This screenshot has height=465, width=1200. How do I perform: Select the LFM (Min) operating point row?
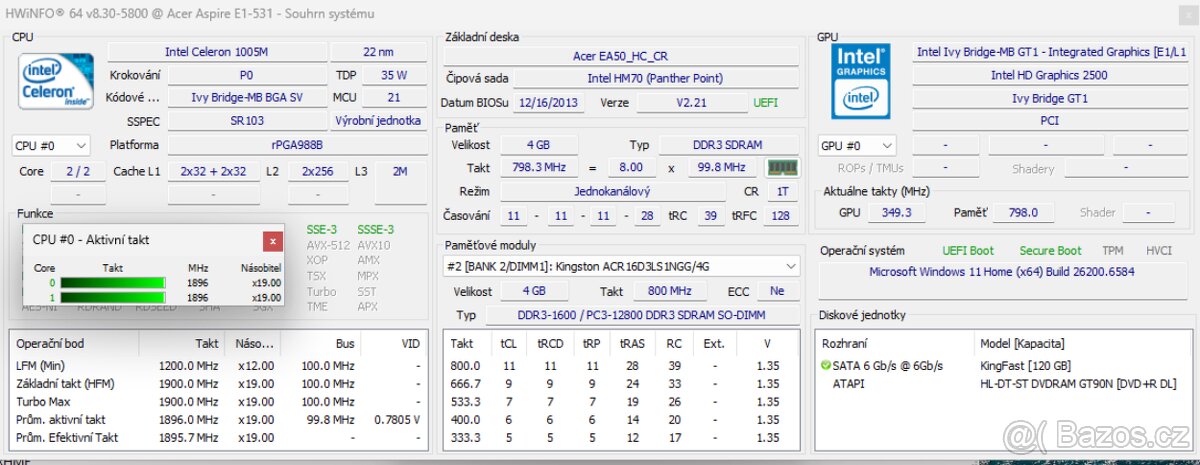pyautogui.click(x=219, y=366)
